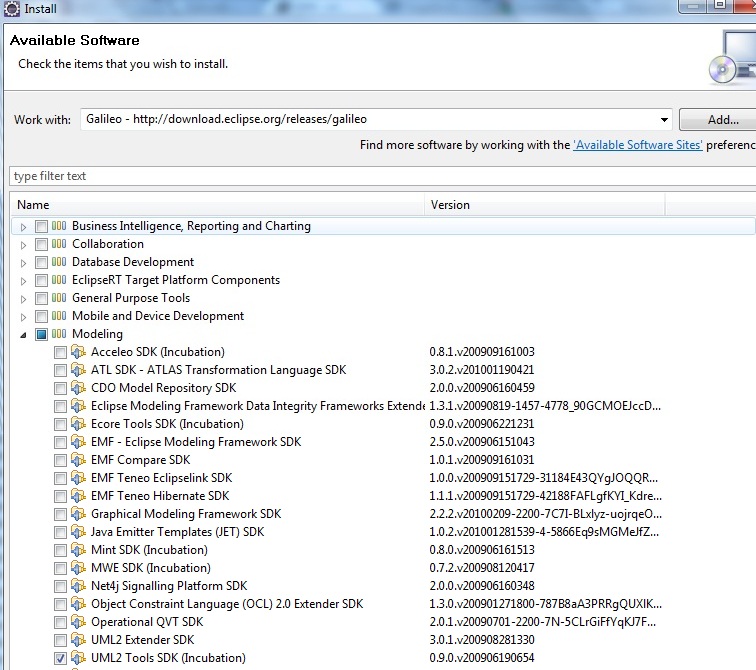
Task: Click the type filter text field
Action: coord(383,176)
